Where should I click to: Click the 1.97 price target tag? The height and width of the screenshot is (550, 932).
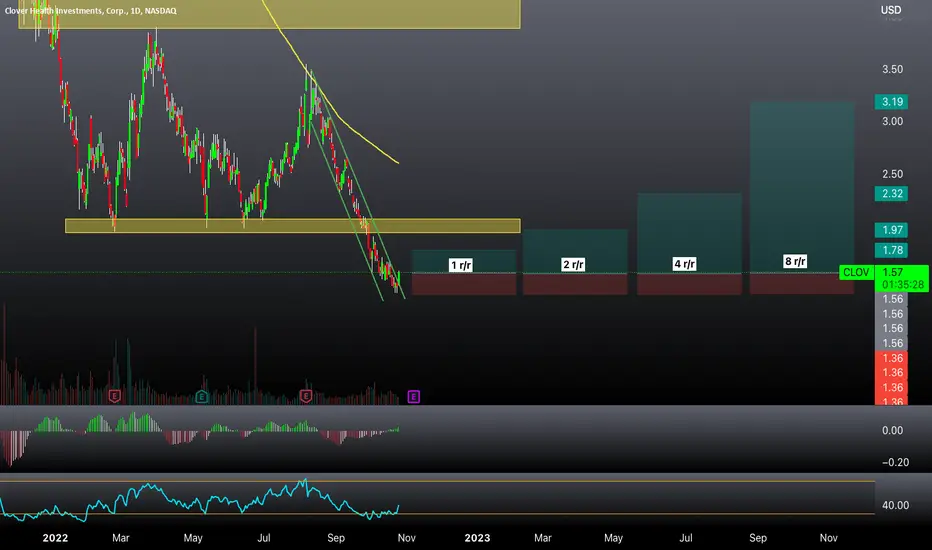click(x=891, y=230)
